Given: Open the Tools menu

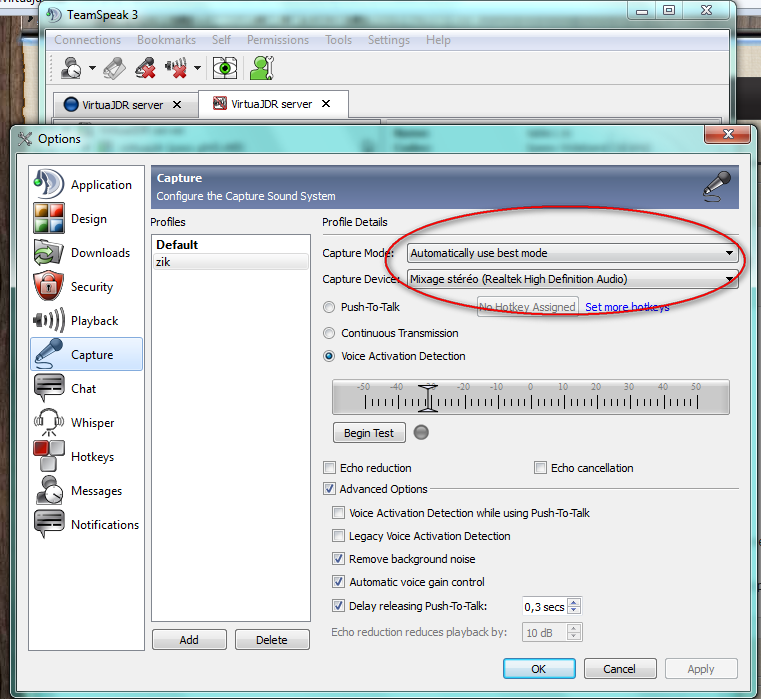Looking at the screenshot, I should [x=338, y=40].
